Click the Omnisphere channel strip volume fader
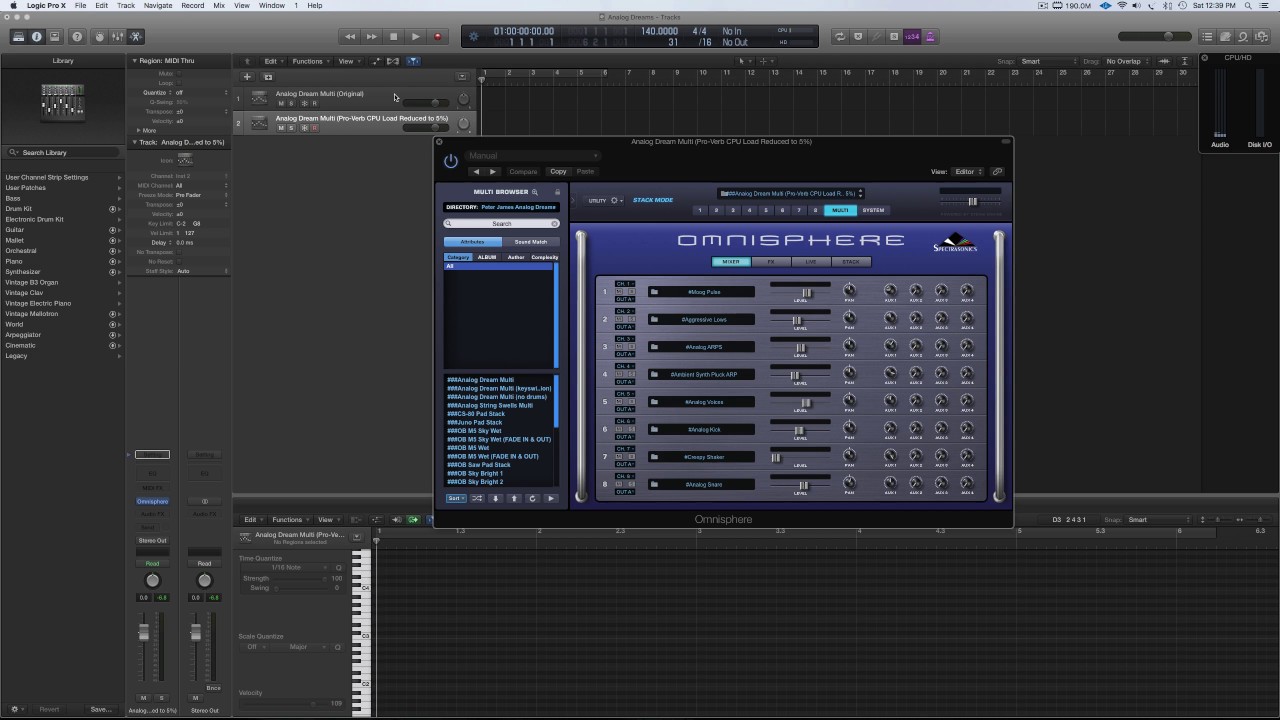The image size is (1280, 720). pyautogui.click(x=144, y=634)
